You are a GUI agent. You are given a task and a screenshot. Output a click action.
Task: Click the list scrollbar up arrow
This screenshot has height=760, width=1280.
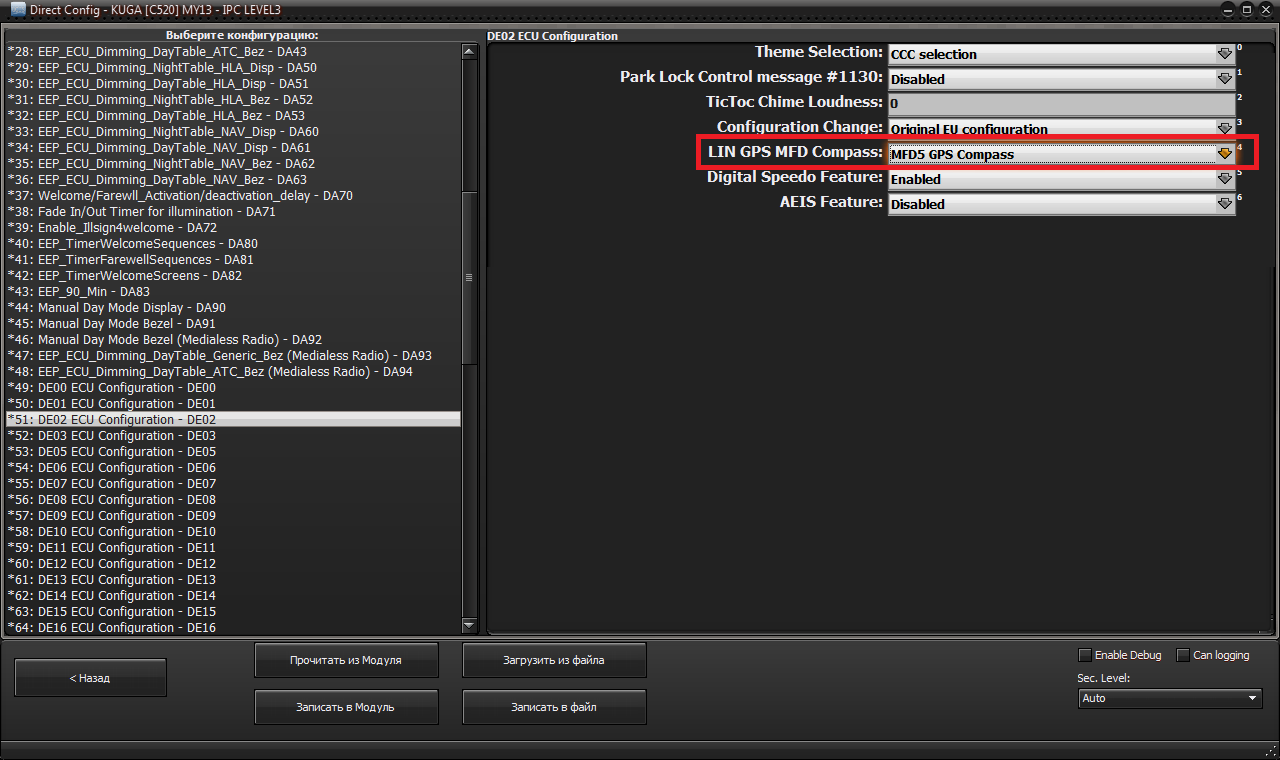(x=469, y=51)
